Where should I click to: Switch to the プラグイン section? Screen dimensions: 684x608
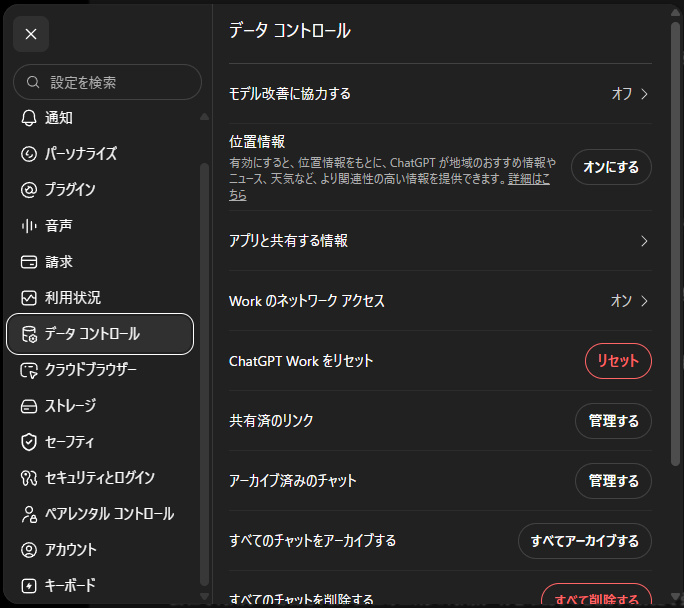point(100,190)
